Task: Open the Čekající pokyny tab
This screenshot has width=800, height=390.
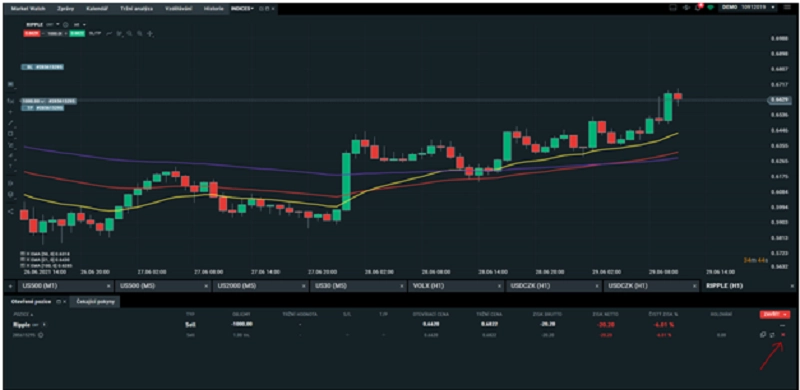Action: tap(95, 302)
